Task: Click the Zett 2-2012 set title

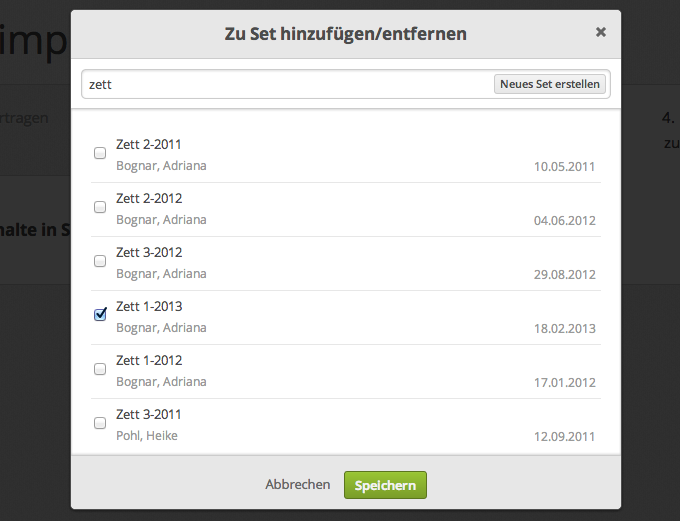Action: [x=149, y=198]
